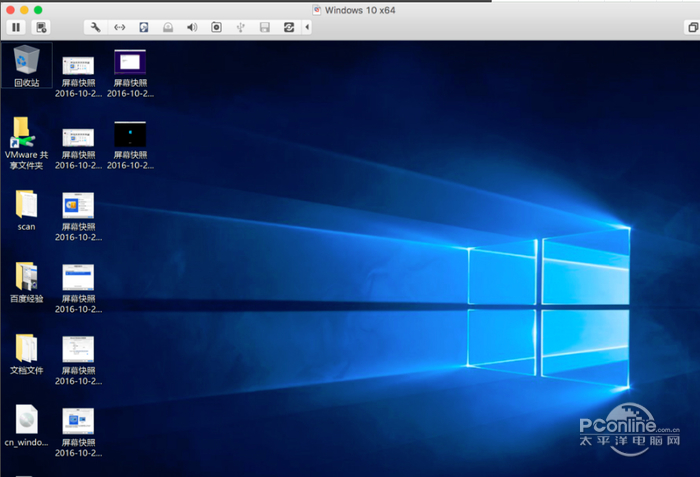Click the sharing sync icon in toolbar

pyautogui.click(x=289, y=27)
